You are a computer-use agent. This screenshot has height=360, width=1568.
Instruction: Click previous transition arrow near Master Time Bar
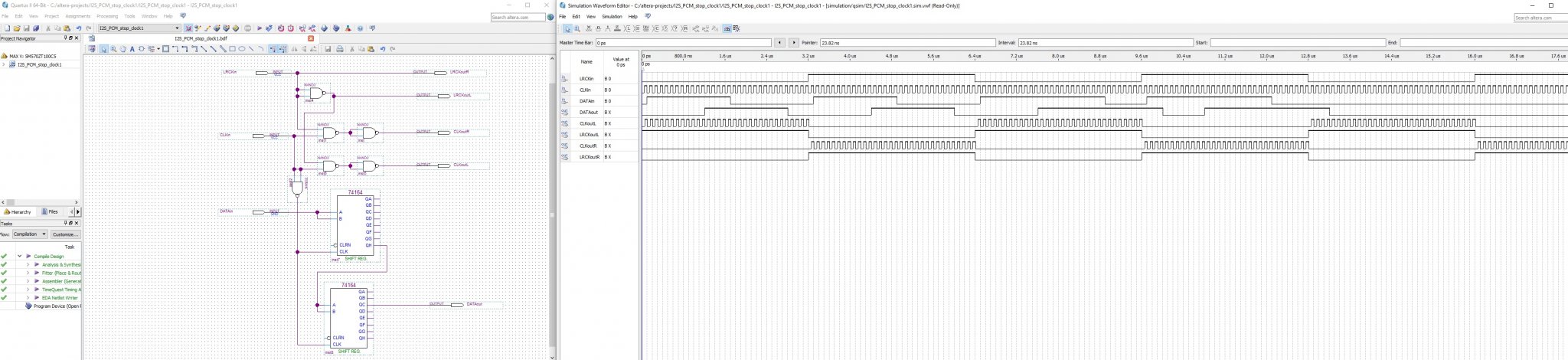click(780, 43)
